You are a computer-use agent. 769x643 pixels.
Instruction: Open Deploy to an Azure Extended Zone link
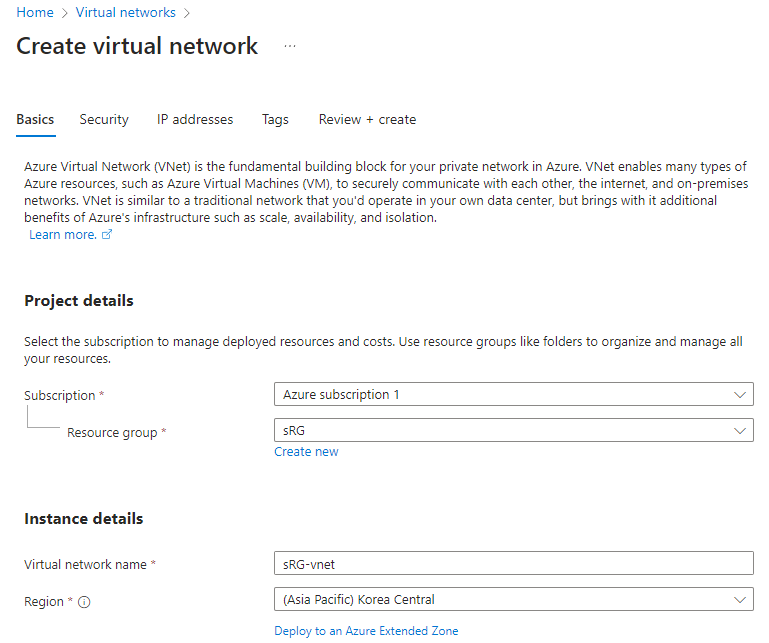[366, 631]
